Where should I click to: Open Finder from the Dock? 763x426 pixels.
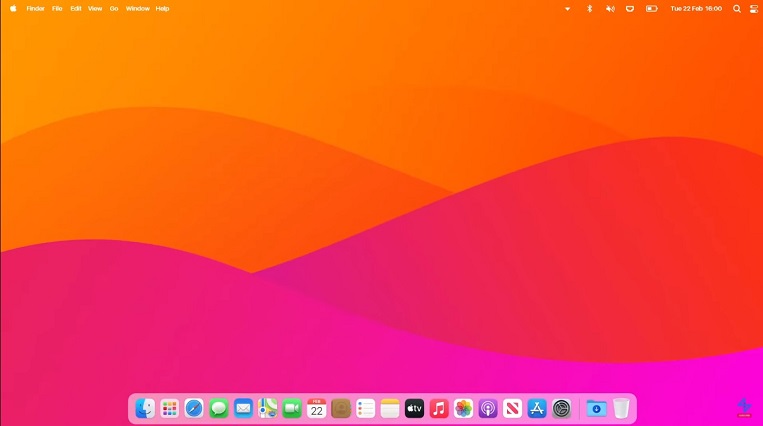145,408
